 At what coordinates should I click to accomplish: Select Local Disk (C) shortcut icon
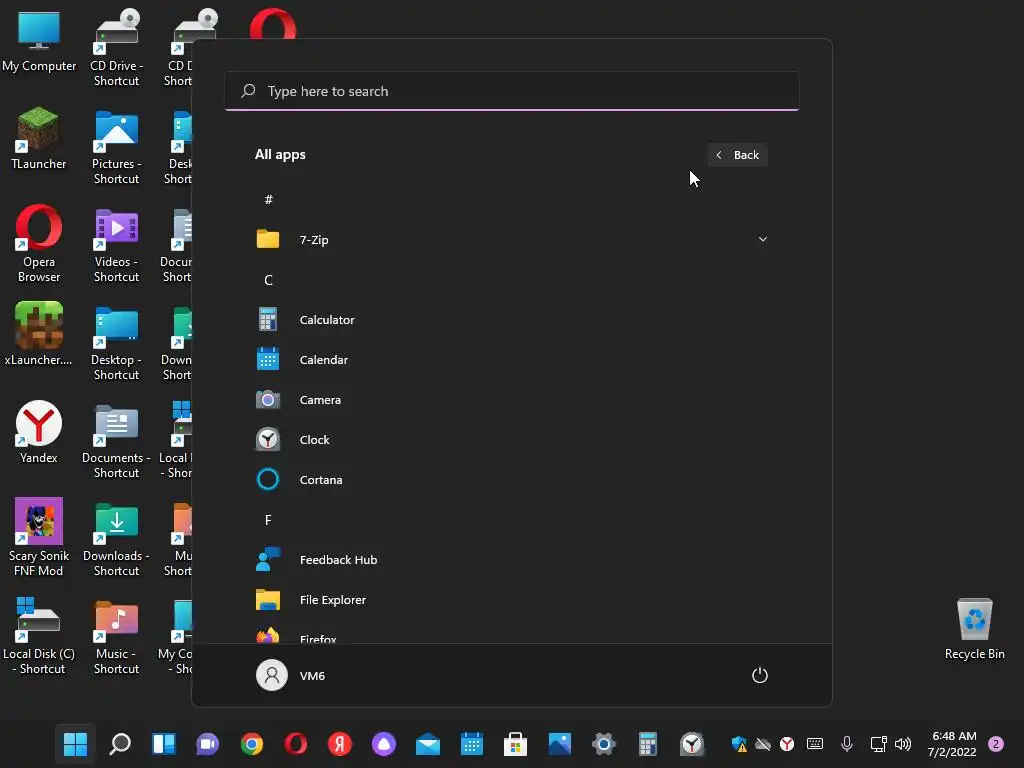tap(39, 636)
